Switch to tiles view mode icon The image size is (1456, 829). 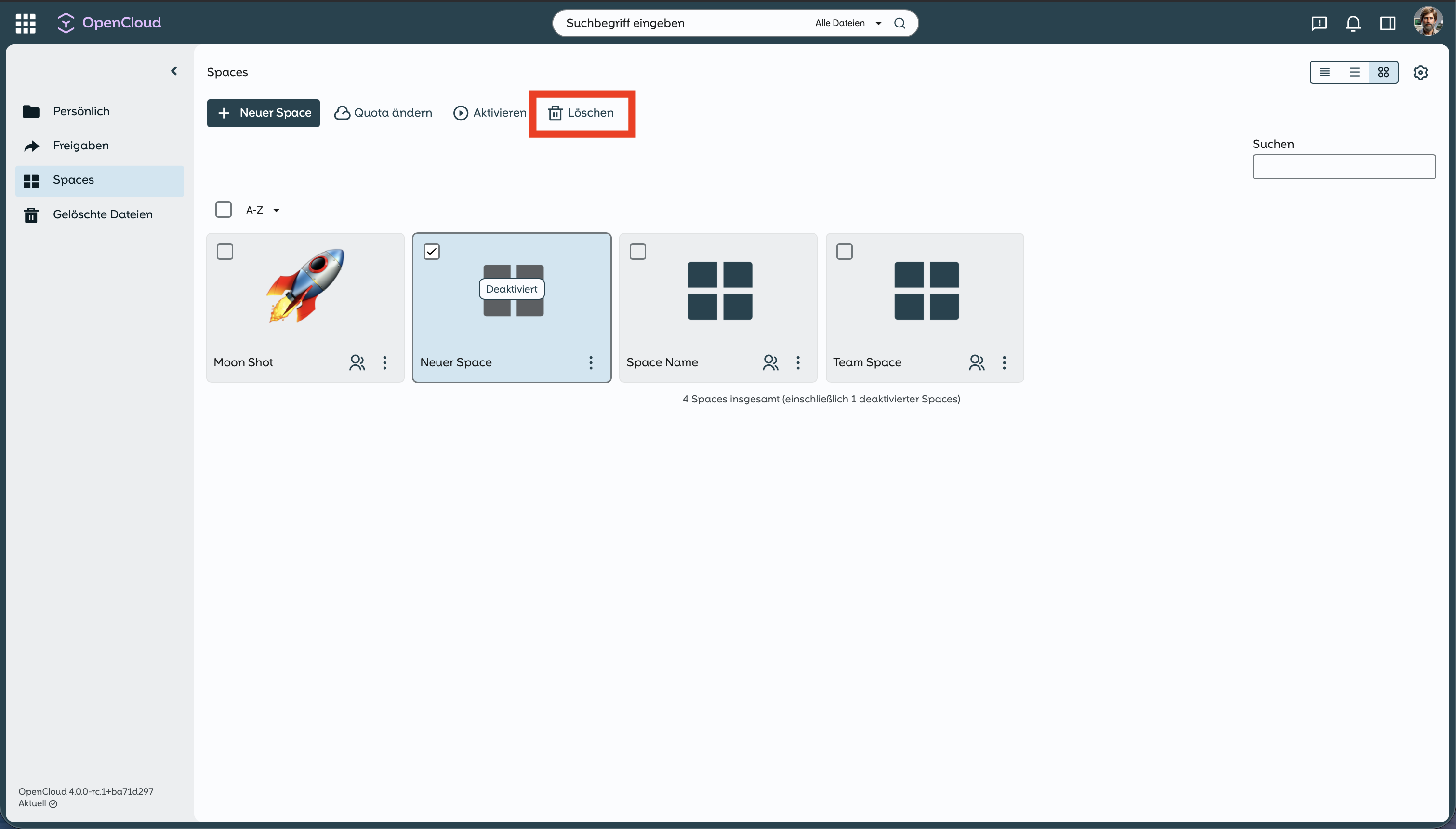1383,72
